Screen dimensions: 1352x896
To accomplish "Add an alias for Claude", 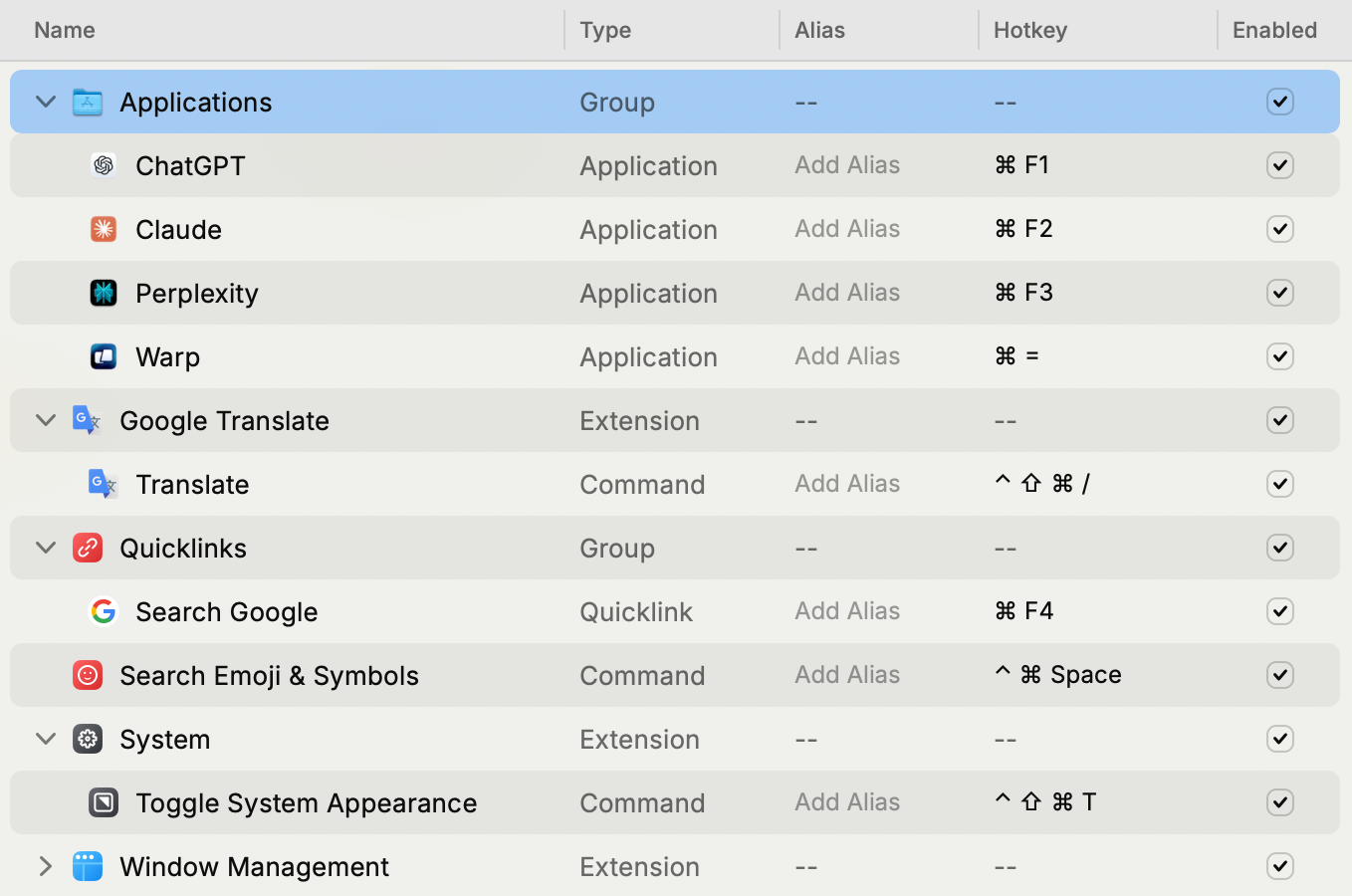I will (847, 229).
